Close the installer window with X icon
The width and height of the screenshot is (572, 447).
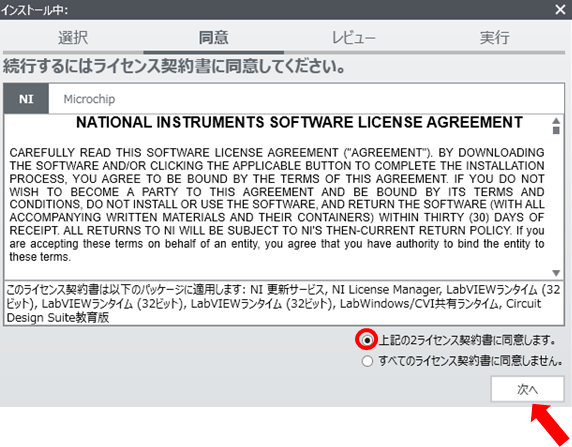[560, 9]
